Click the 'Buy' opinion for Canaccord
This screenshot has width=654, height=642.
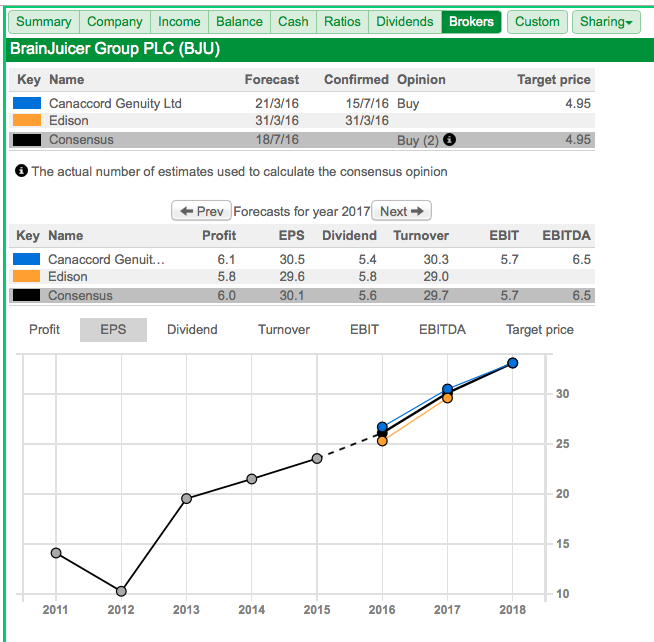pyautogui.click(x=408, y=103)
